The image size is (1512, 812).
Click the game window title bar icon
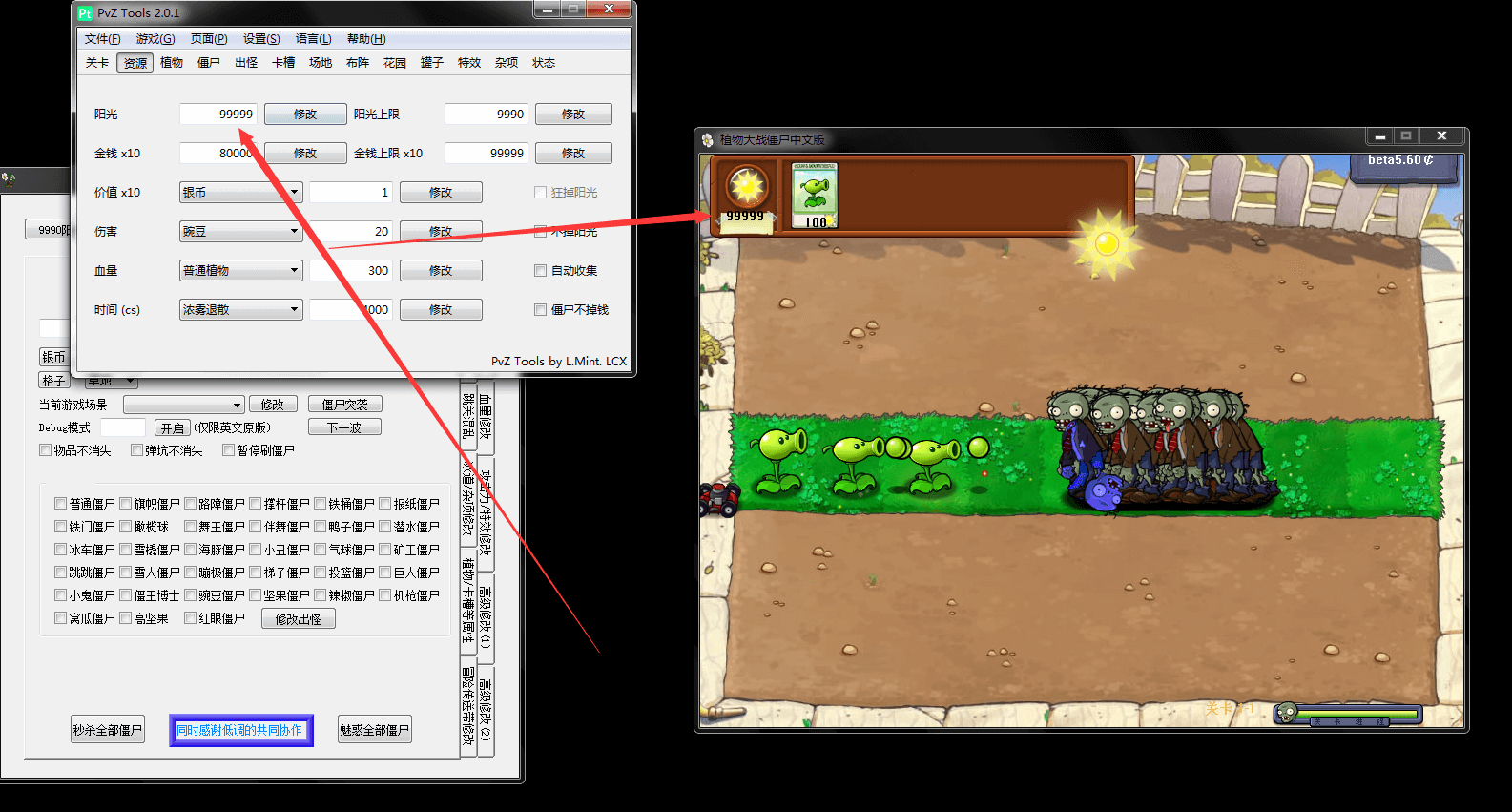tap(707, 139)
